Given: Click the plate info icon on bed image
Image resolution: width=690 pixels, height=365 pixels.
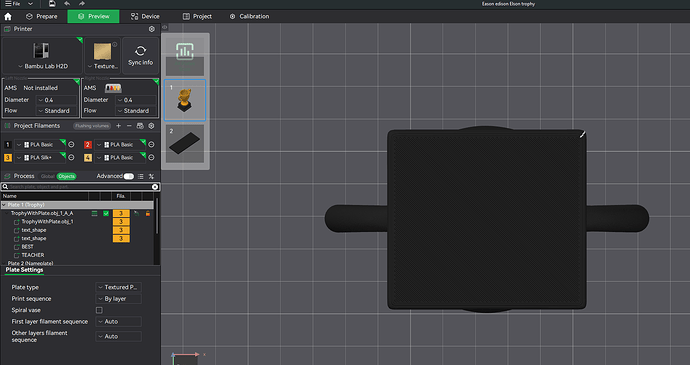Looking at the screenshot, I should 115,44.
